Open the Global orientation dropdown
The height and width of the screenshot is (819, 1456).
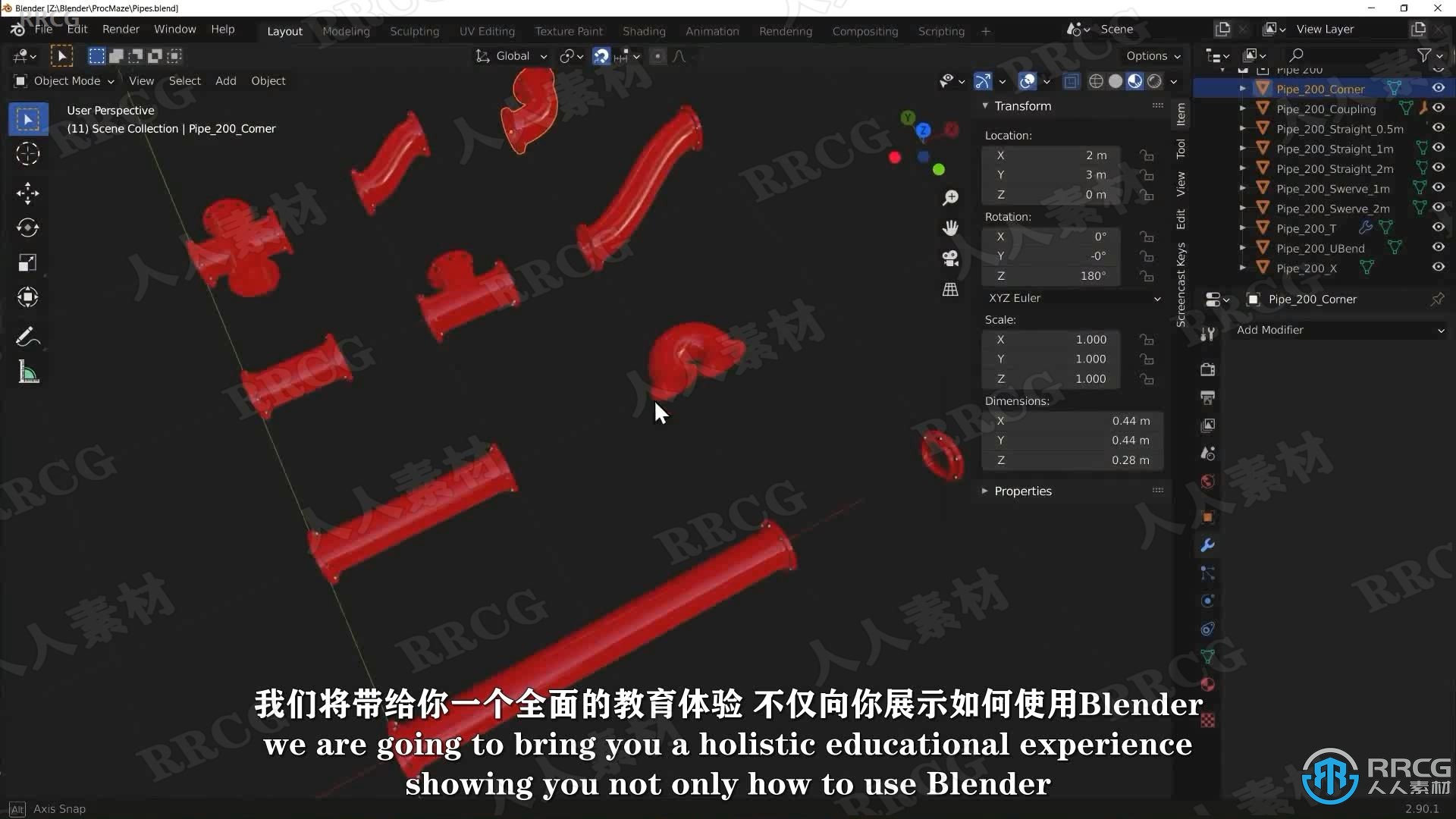click(x=511, y=56)
